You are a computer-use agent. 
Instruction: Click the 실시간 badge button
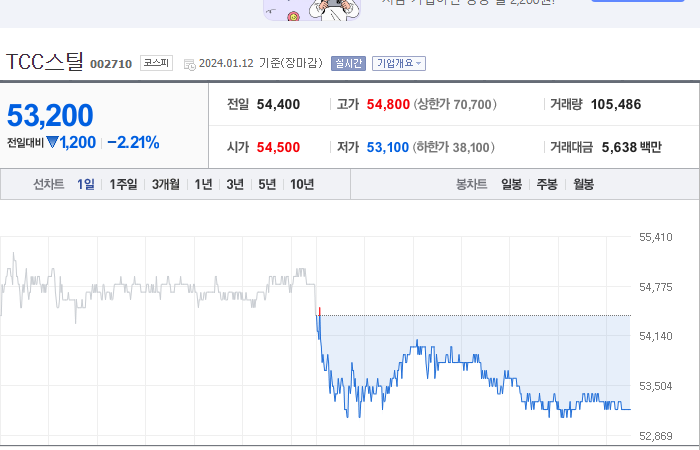[x=348, y=63]
